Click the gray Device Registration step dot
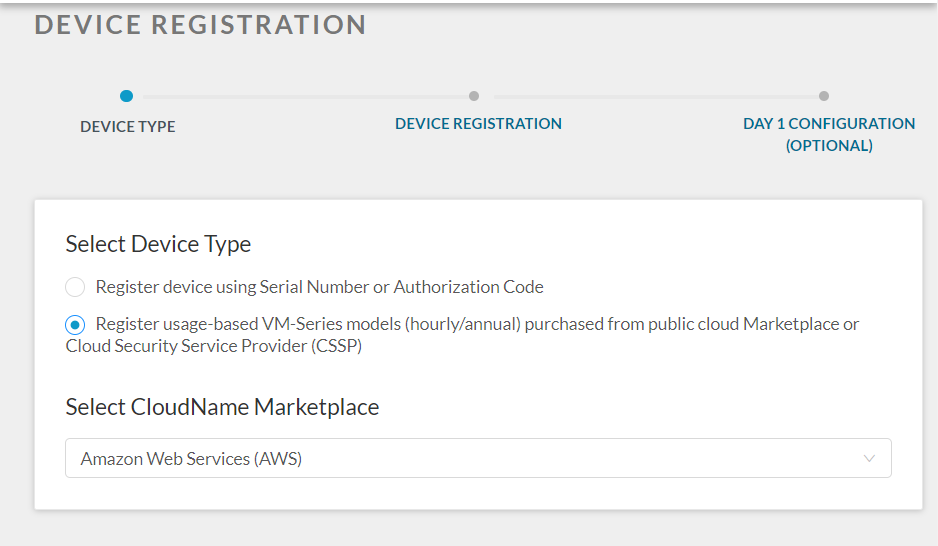 click(474, 96)
